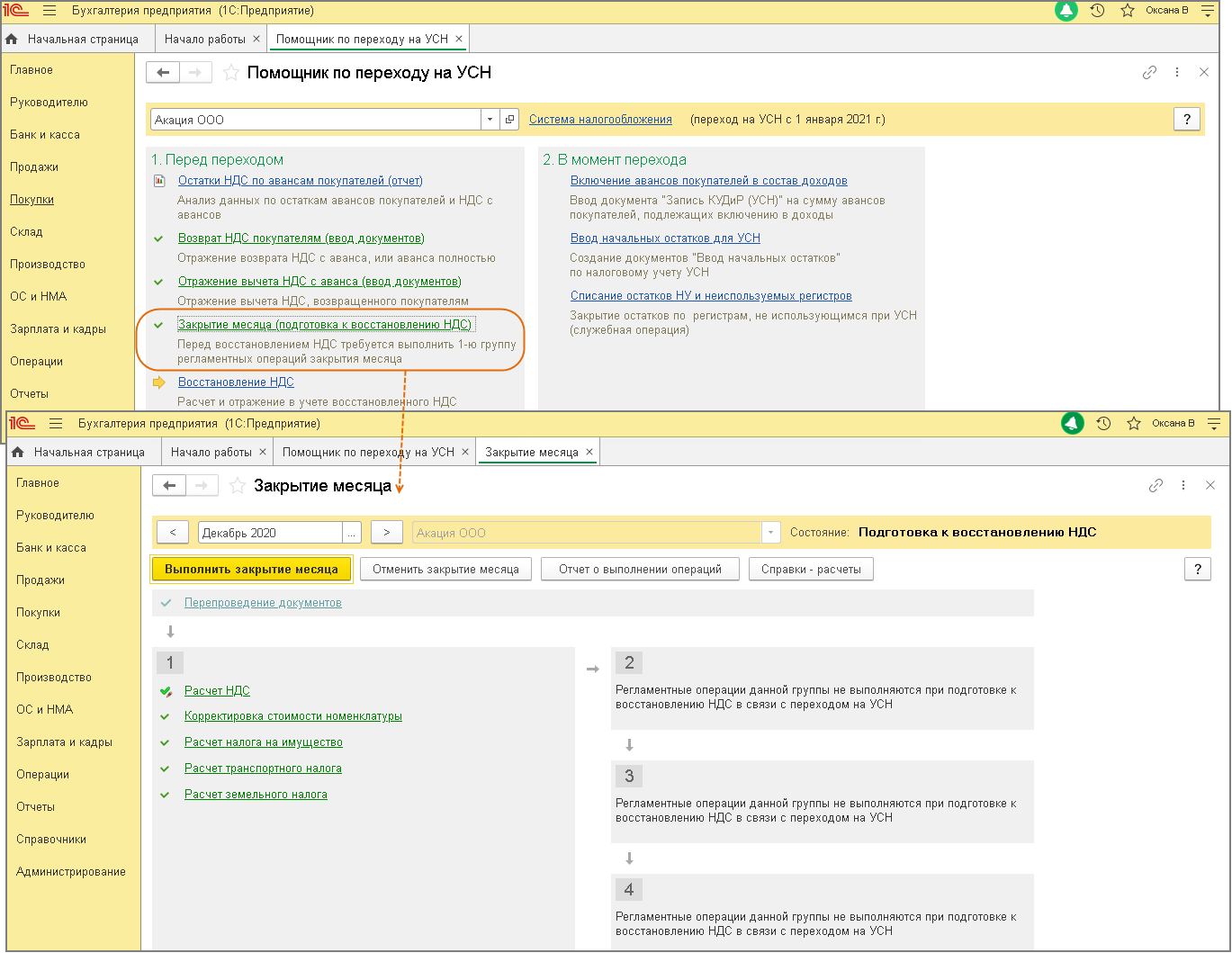Click forward arrow in Помощник по переходу form

coord(195,73)
